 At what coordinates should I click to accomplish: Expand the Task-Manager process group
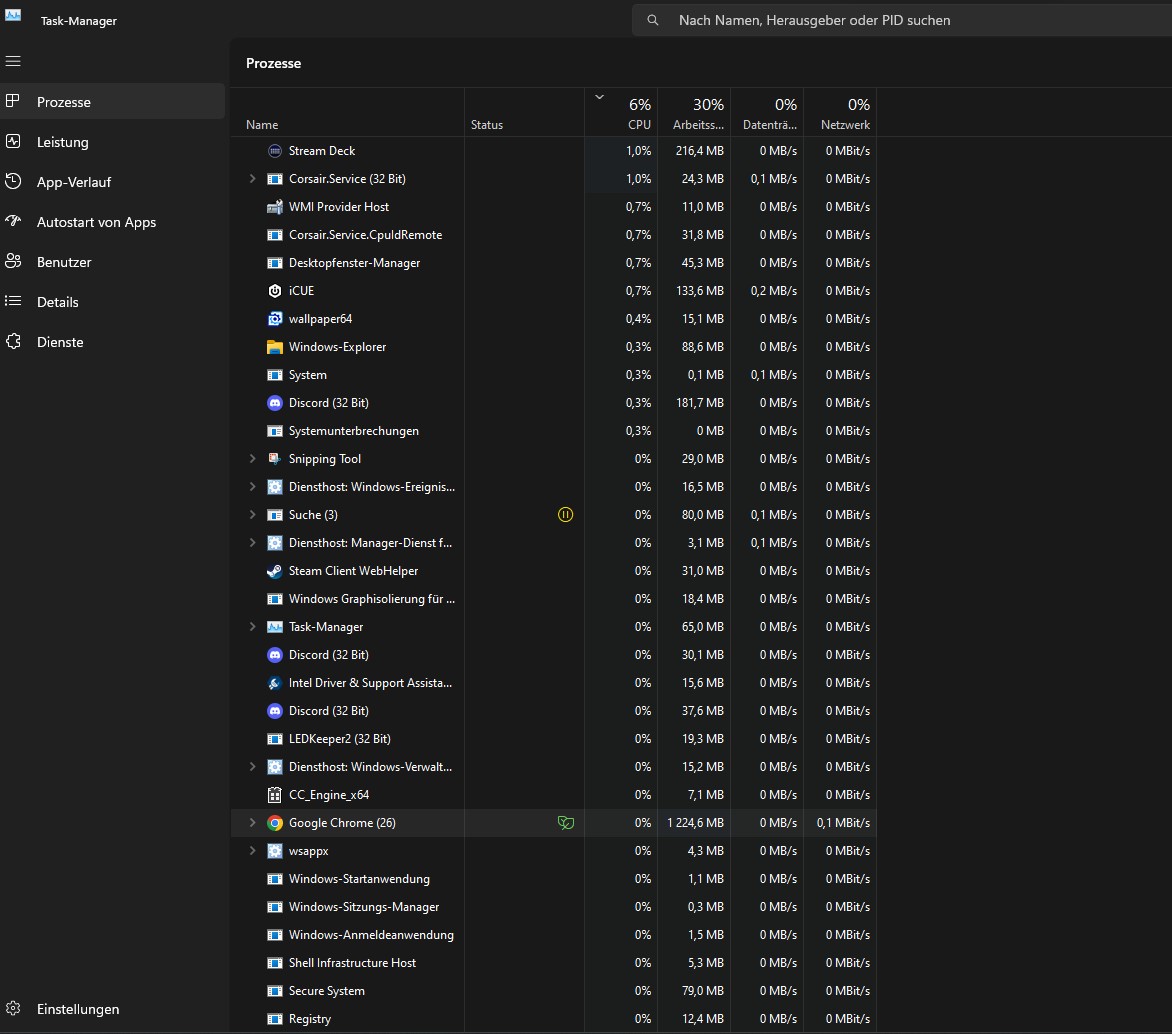(253, 627)
